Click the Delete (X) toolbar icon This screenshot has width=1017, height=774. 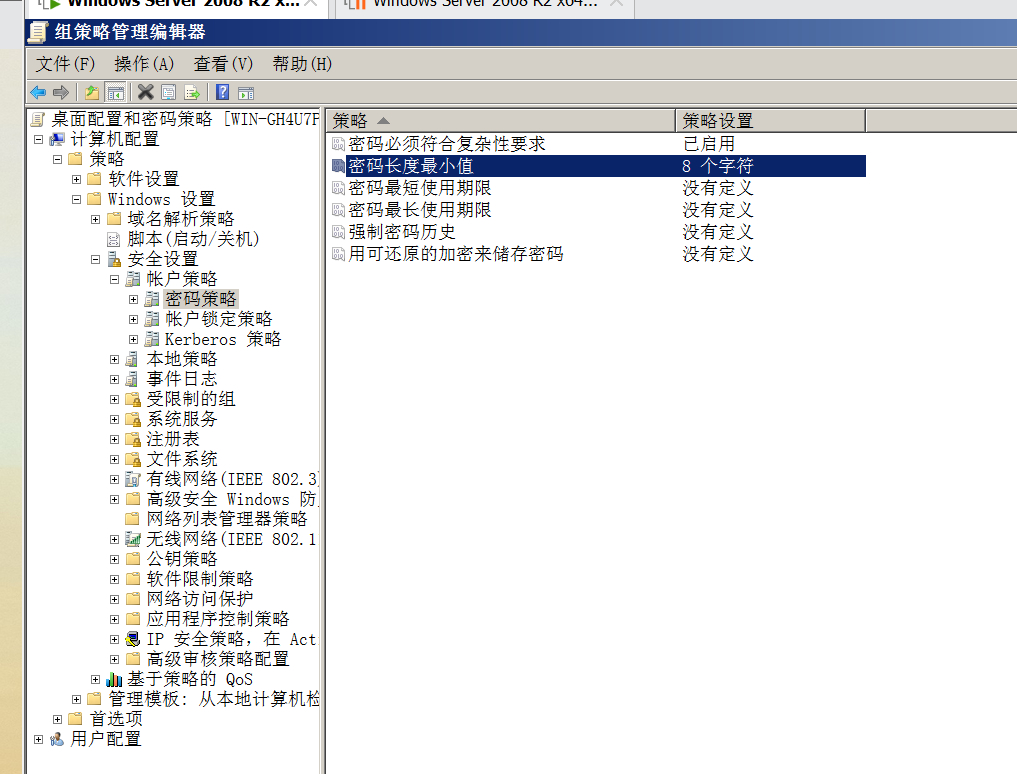(x=146, y=92)
